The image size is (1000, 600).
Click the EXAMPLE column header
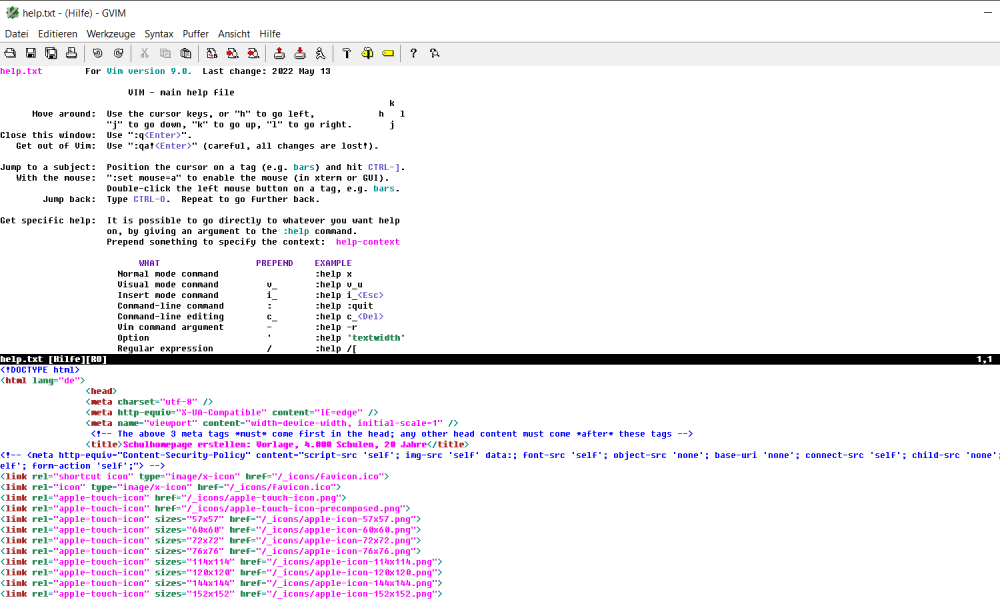333,263
